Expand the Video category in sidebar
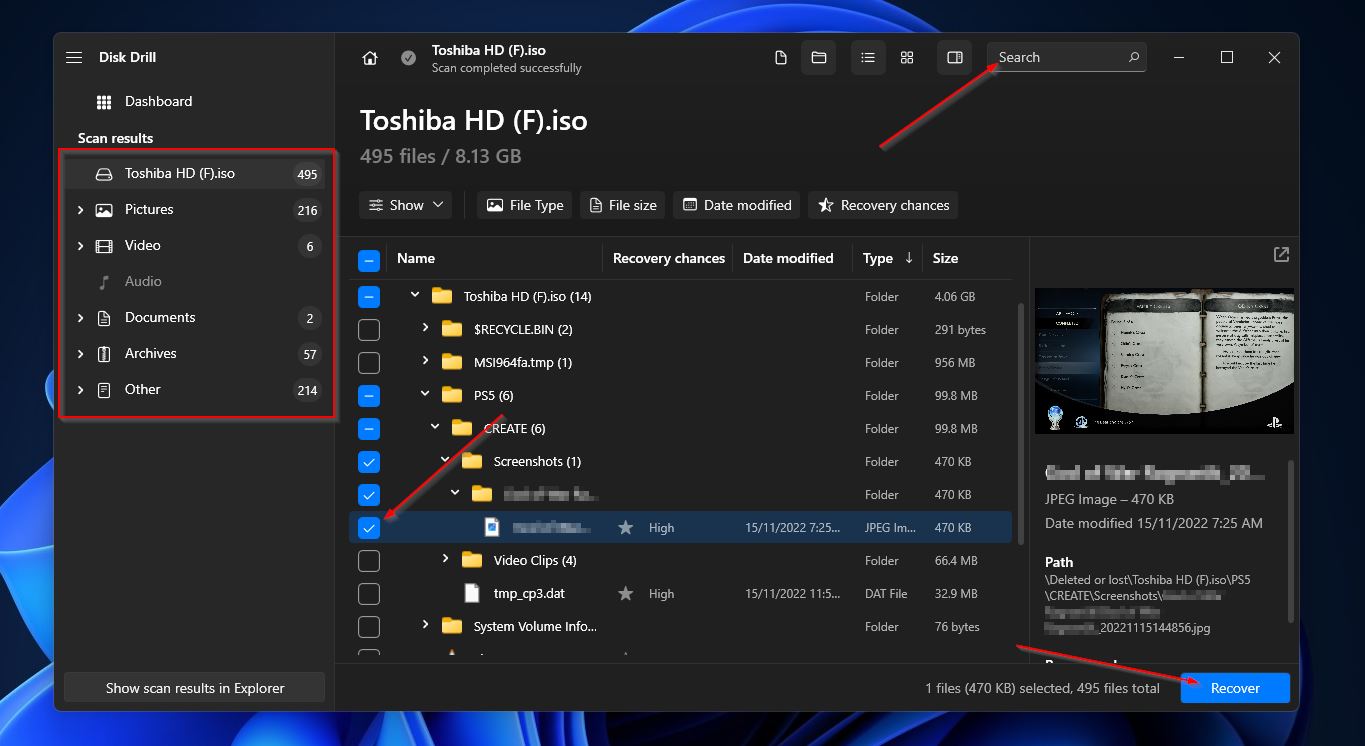The image size is (1365, 746). (x=80, y=246)
